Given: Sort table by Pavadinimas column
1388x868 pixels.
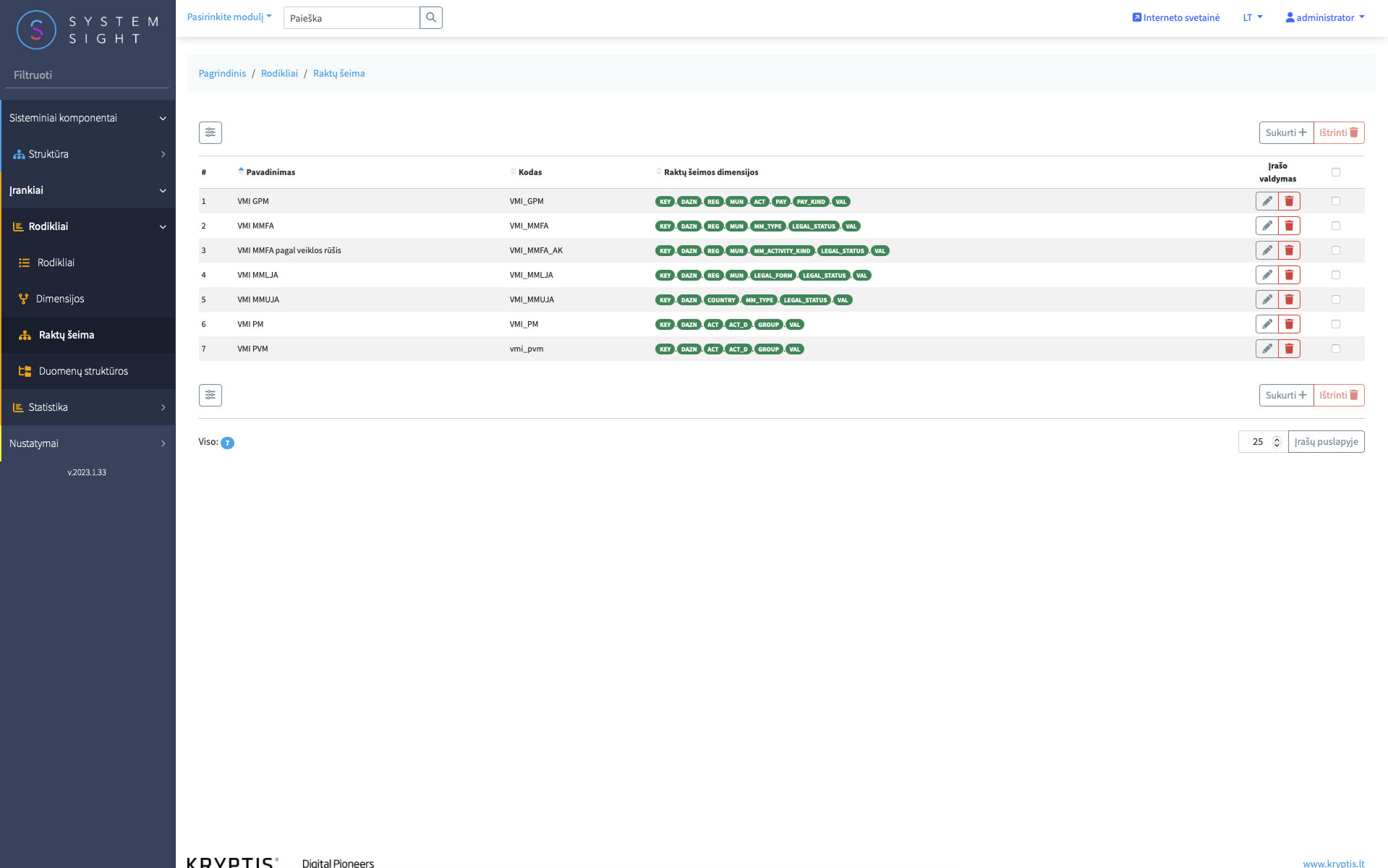Looking at the screenshot, I should point(267,172).
